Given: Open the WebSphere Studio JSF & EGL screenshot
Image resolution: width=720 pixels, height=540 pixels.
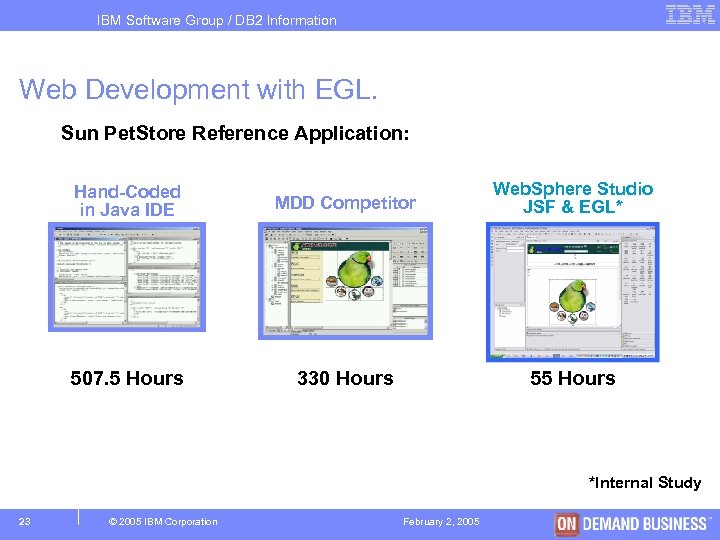Looking at the screenshot, I should 573,292.
